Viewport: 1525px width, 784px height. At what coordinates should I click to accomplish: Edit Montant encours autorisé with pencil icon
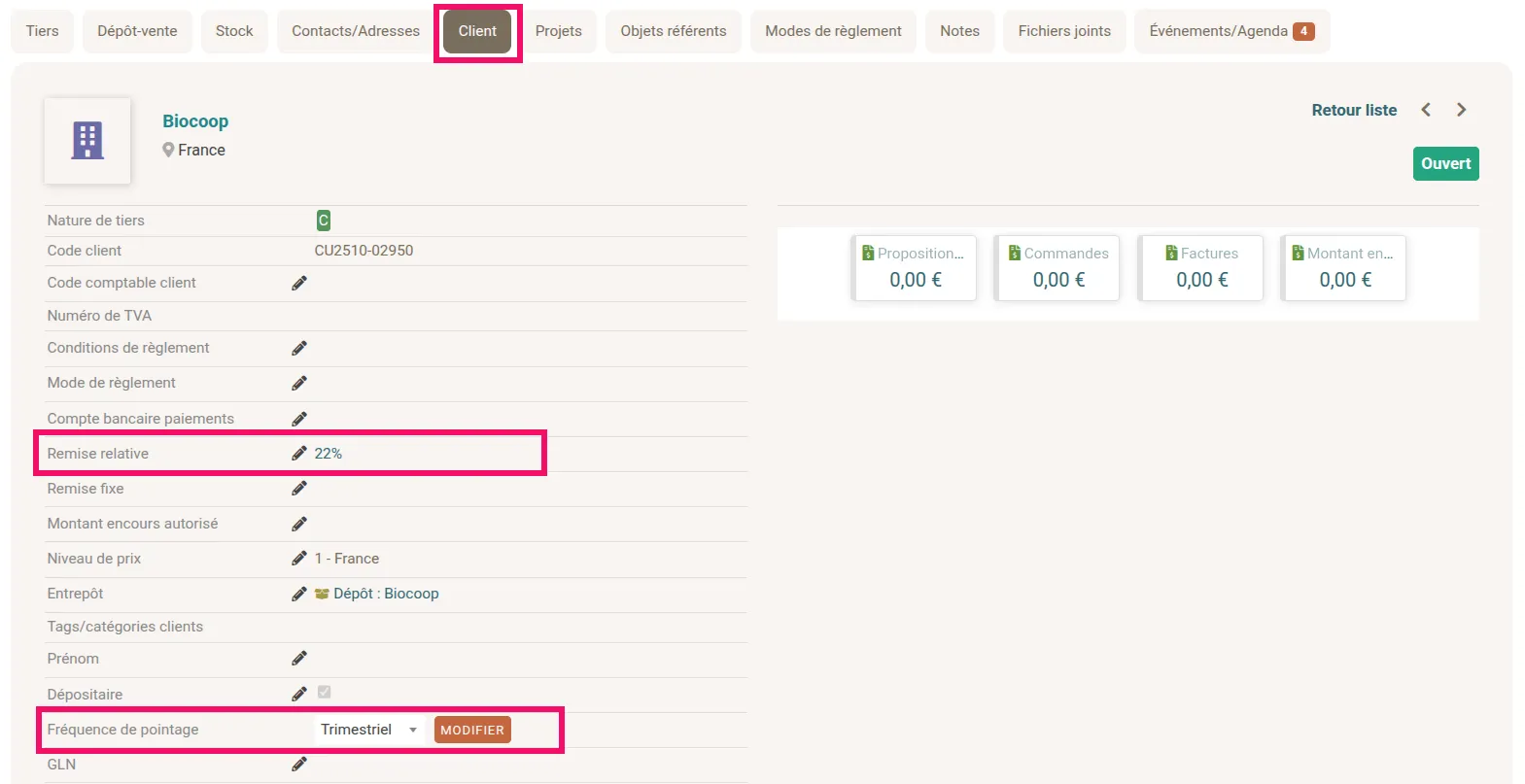(299, 524)
